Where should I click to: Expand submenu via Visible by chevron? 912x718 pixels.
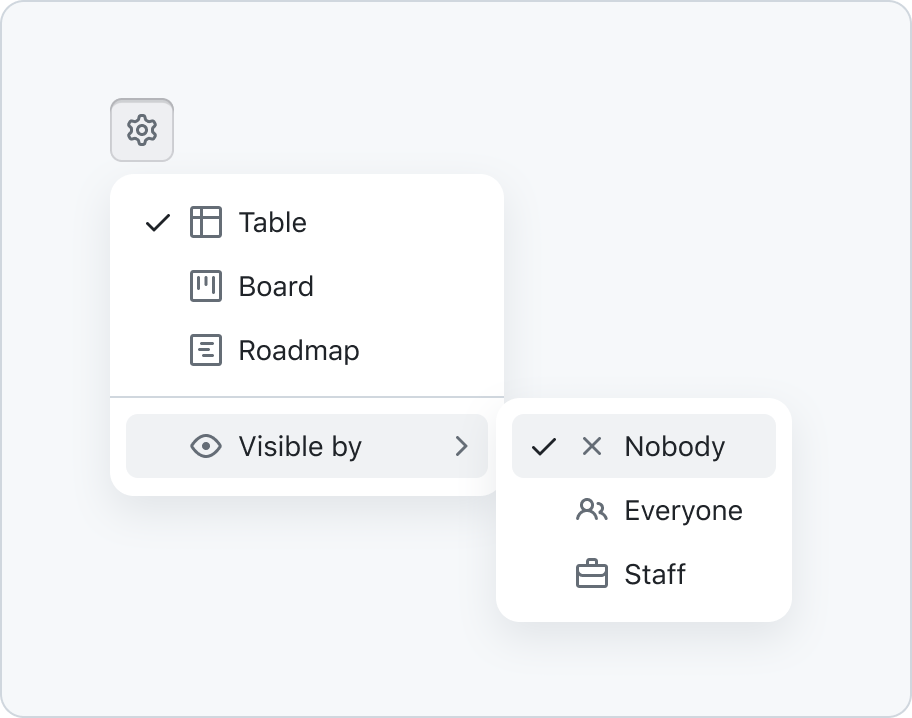(462, 446)
